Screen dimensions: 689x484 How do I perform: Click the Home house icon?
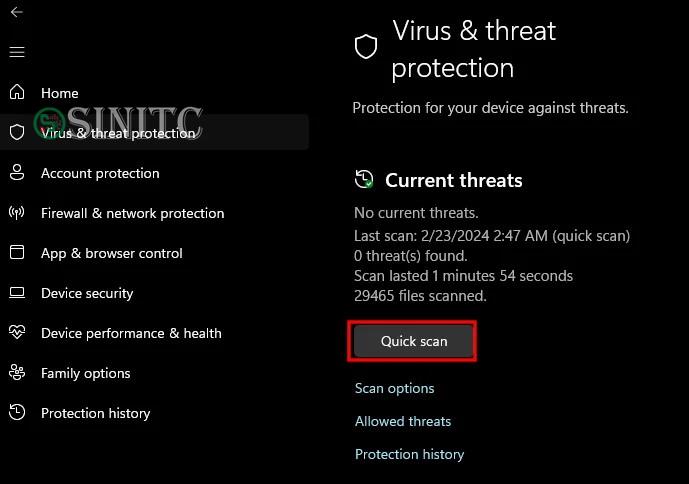coord(17,92)
